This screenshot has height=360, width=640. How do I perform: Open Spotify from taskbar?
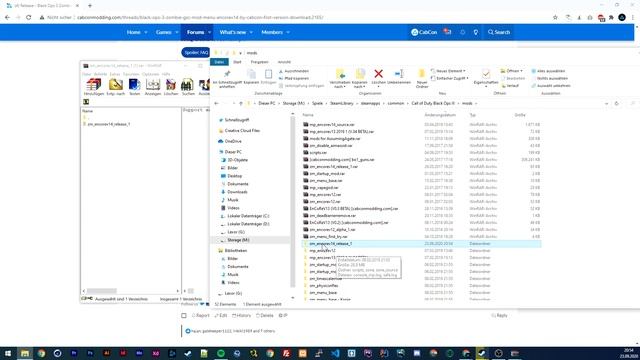click(221, 353)
